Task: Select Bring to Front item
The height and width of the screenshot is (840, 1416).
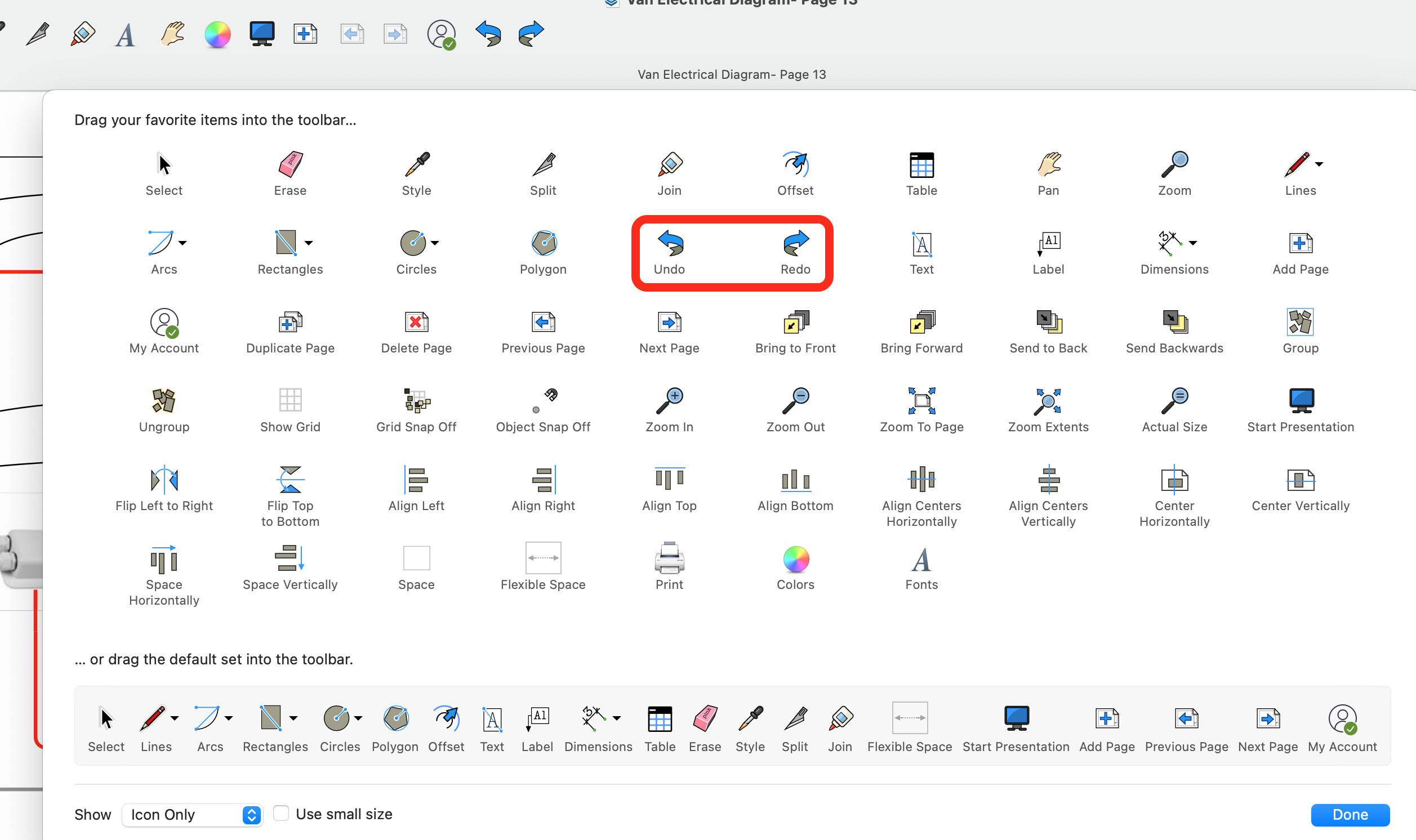Action: click(x=795, y=331)
